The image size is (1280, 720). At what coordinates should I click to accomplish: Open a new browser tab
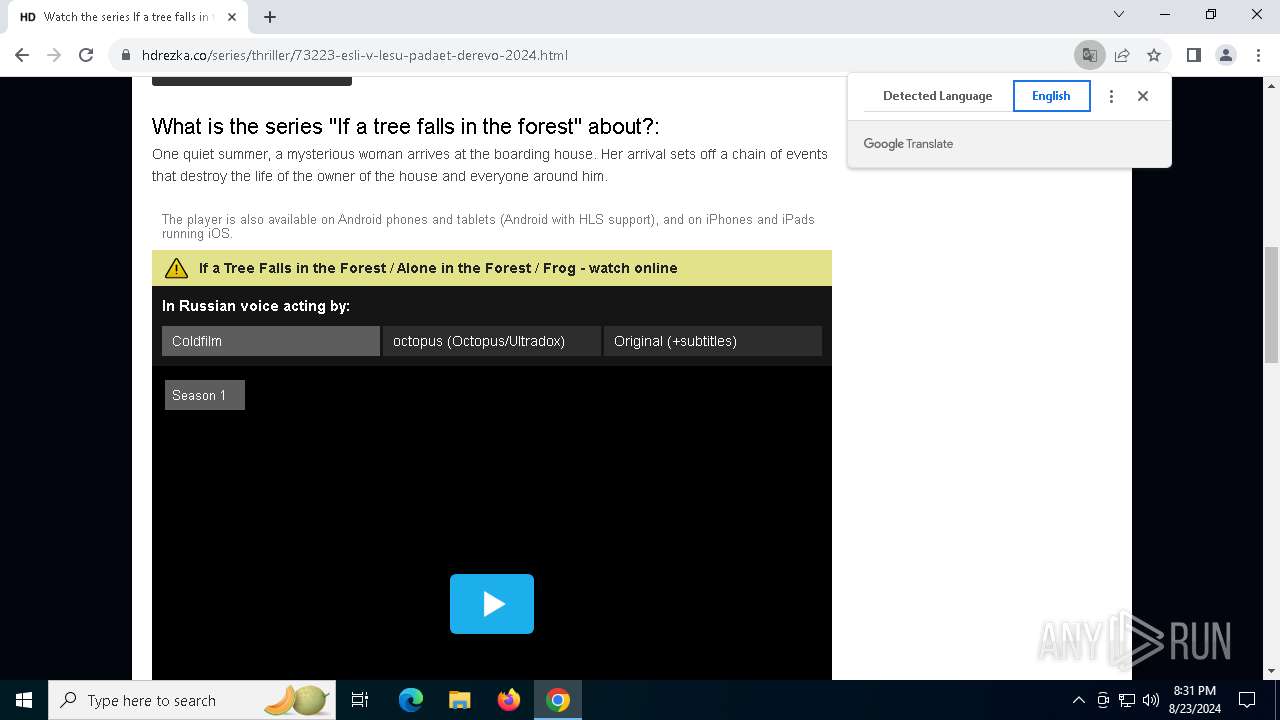tap(270, 17)
